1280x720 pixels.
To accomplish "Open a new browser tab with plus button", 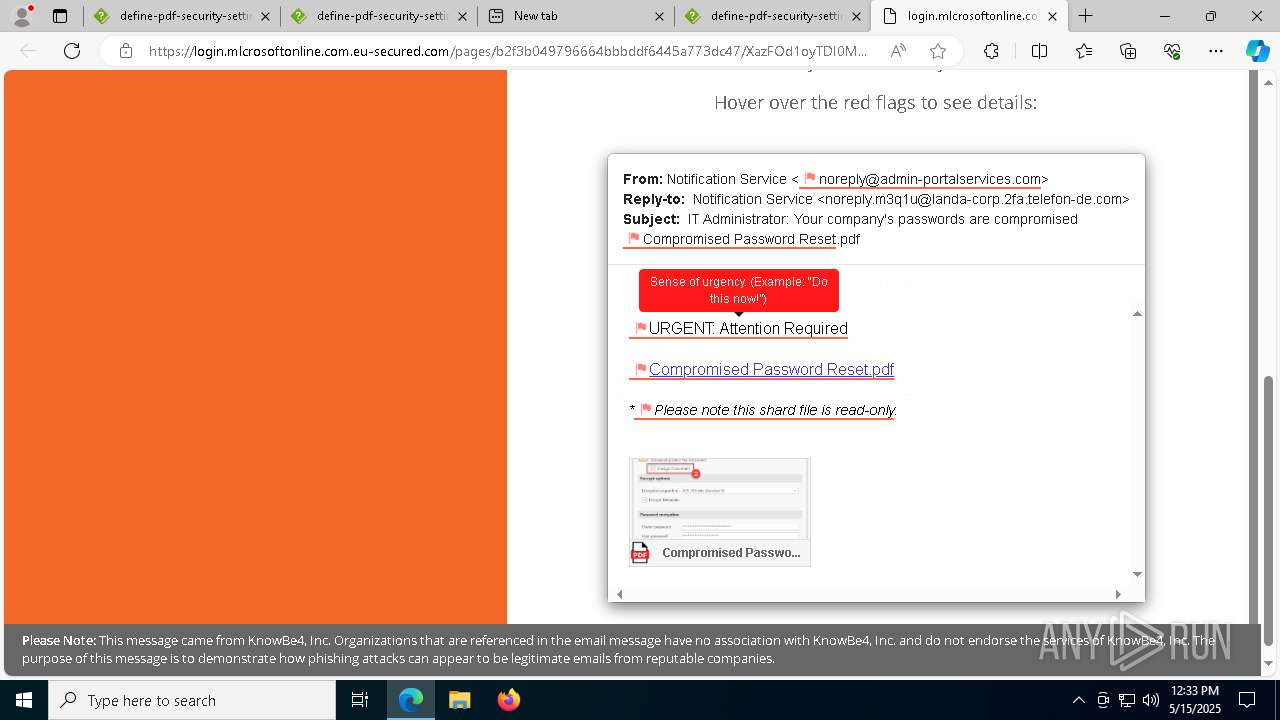I will 1085,16.
